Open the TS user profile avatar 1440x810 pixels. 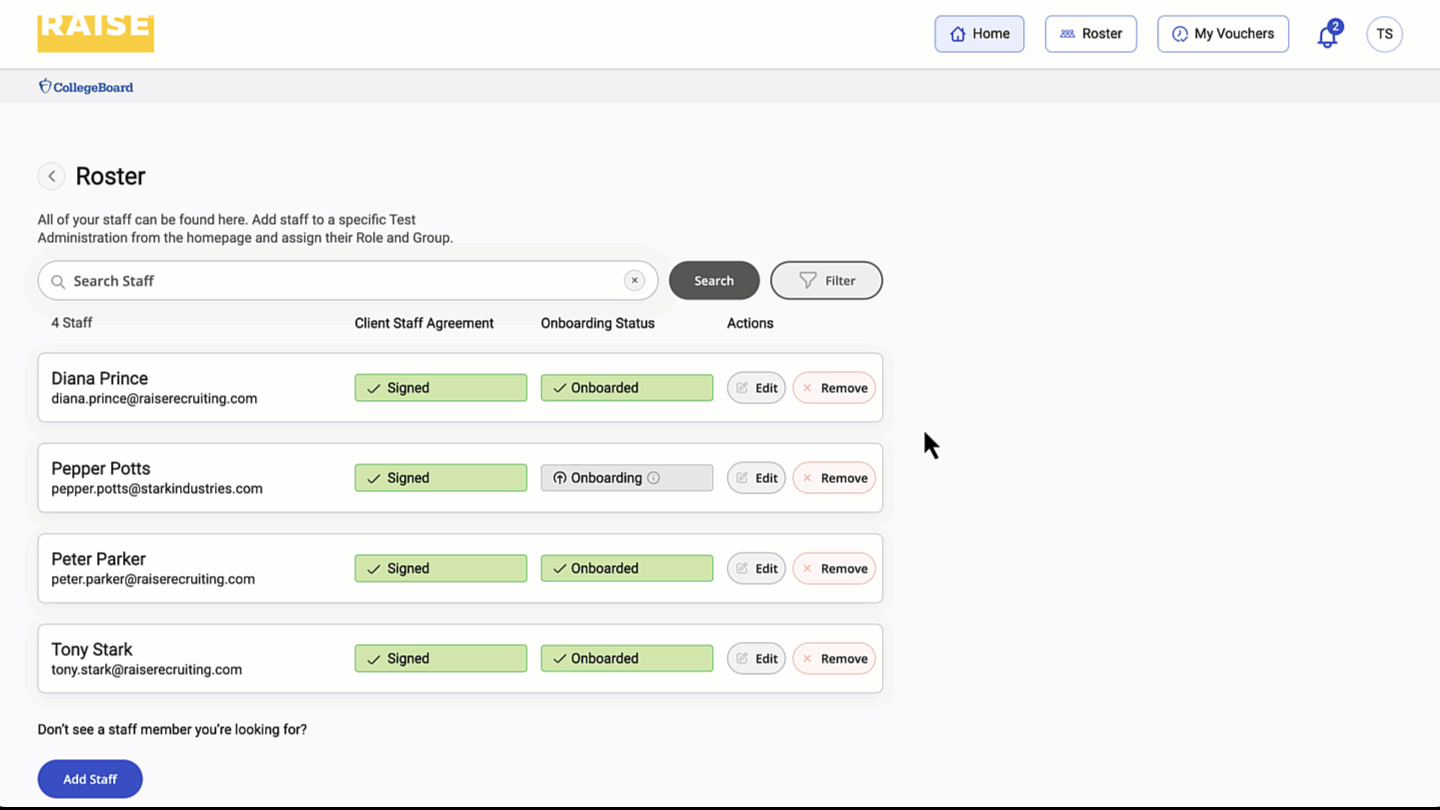tap(1384, 34)
